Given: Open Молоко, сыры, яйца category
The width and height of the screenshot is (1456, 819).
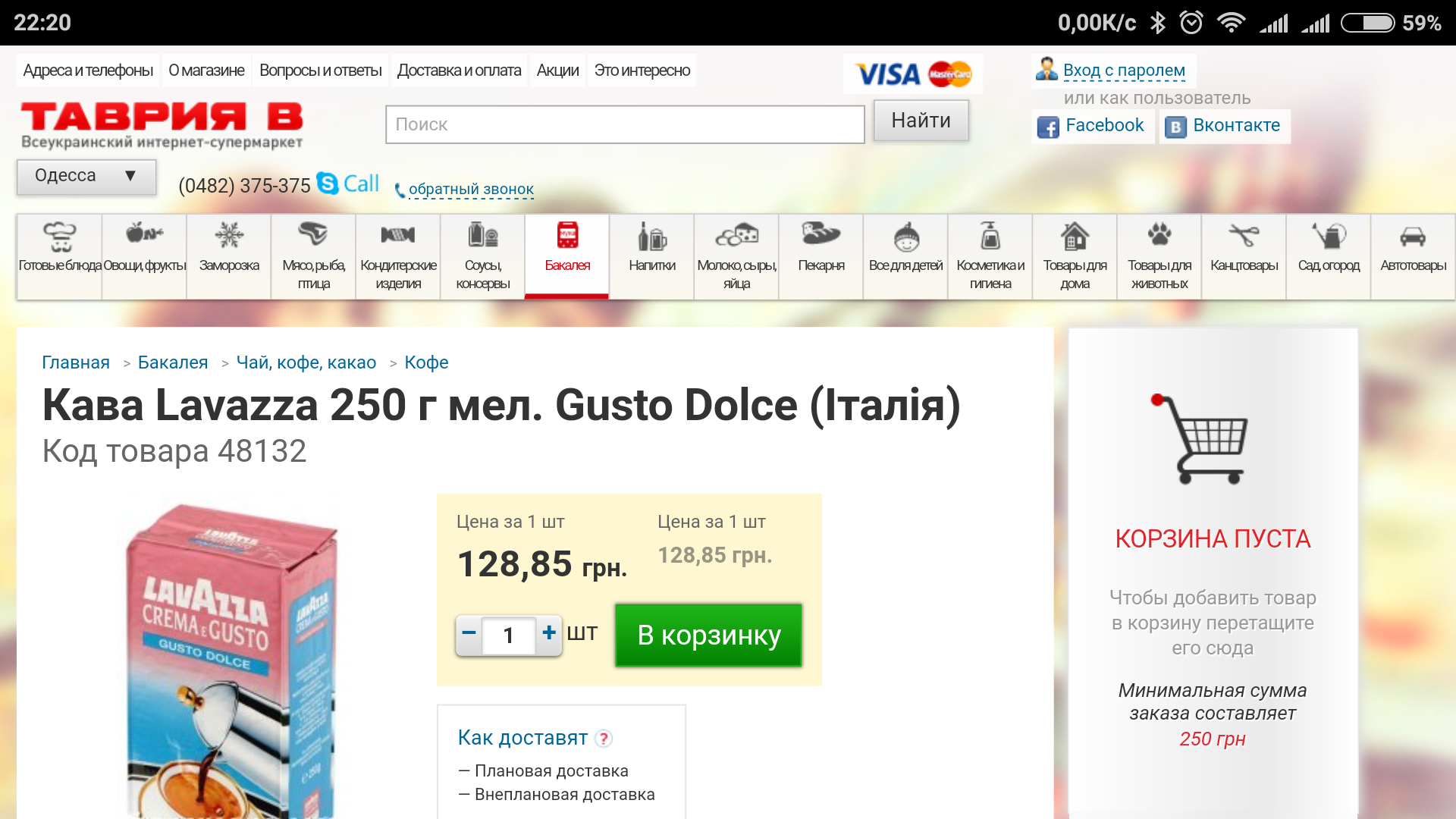Looking at the screenshot, I should pos(736,256).
